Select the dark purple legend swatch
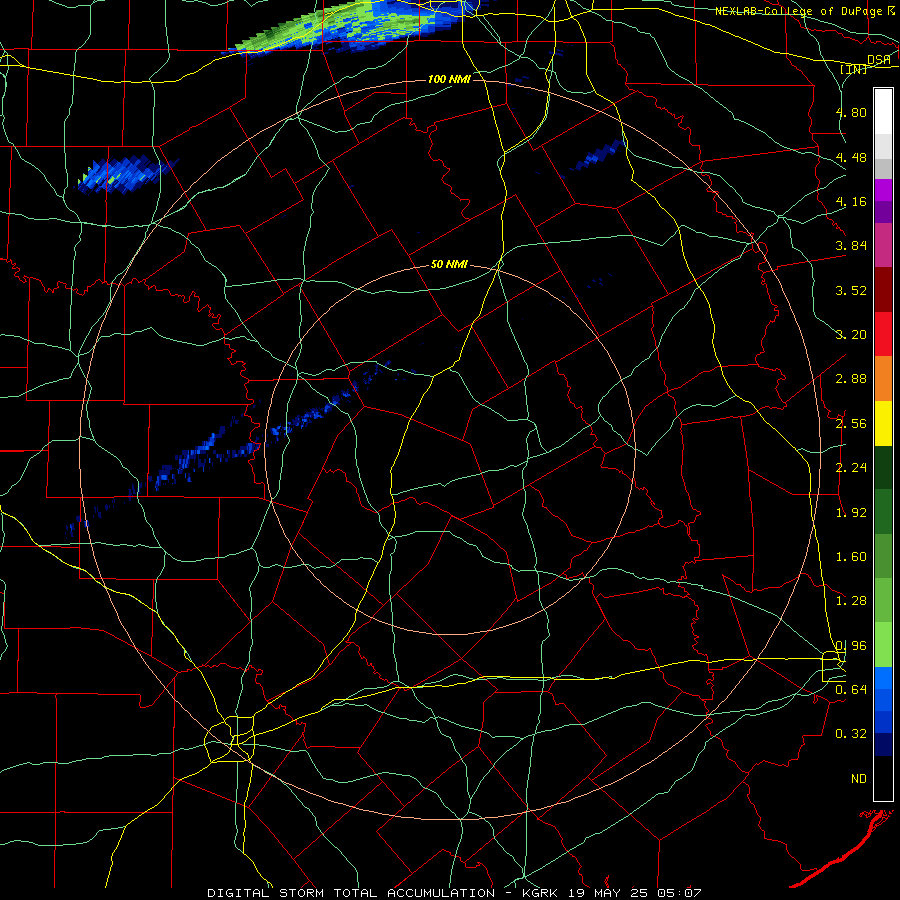The width and height of the screenshot is (900, 900). 883,212
